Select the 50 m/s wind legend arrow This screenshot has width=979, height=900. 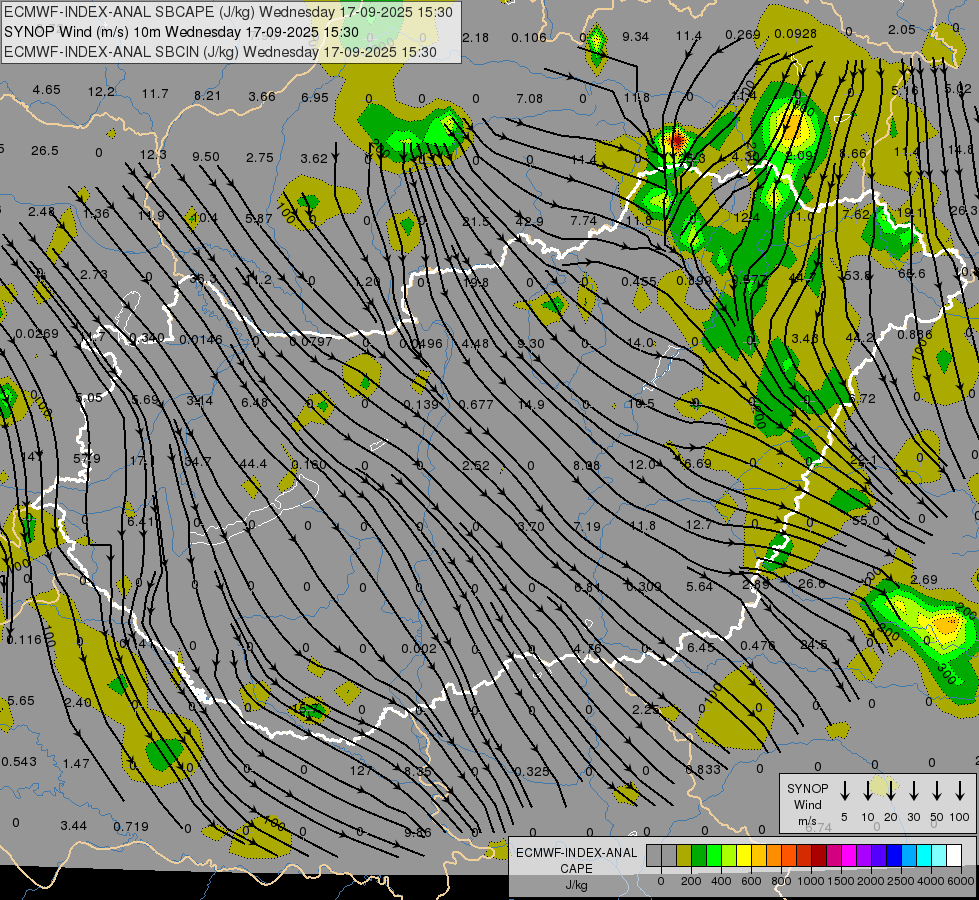click(936, 791)
